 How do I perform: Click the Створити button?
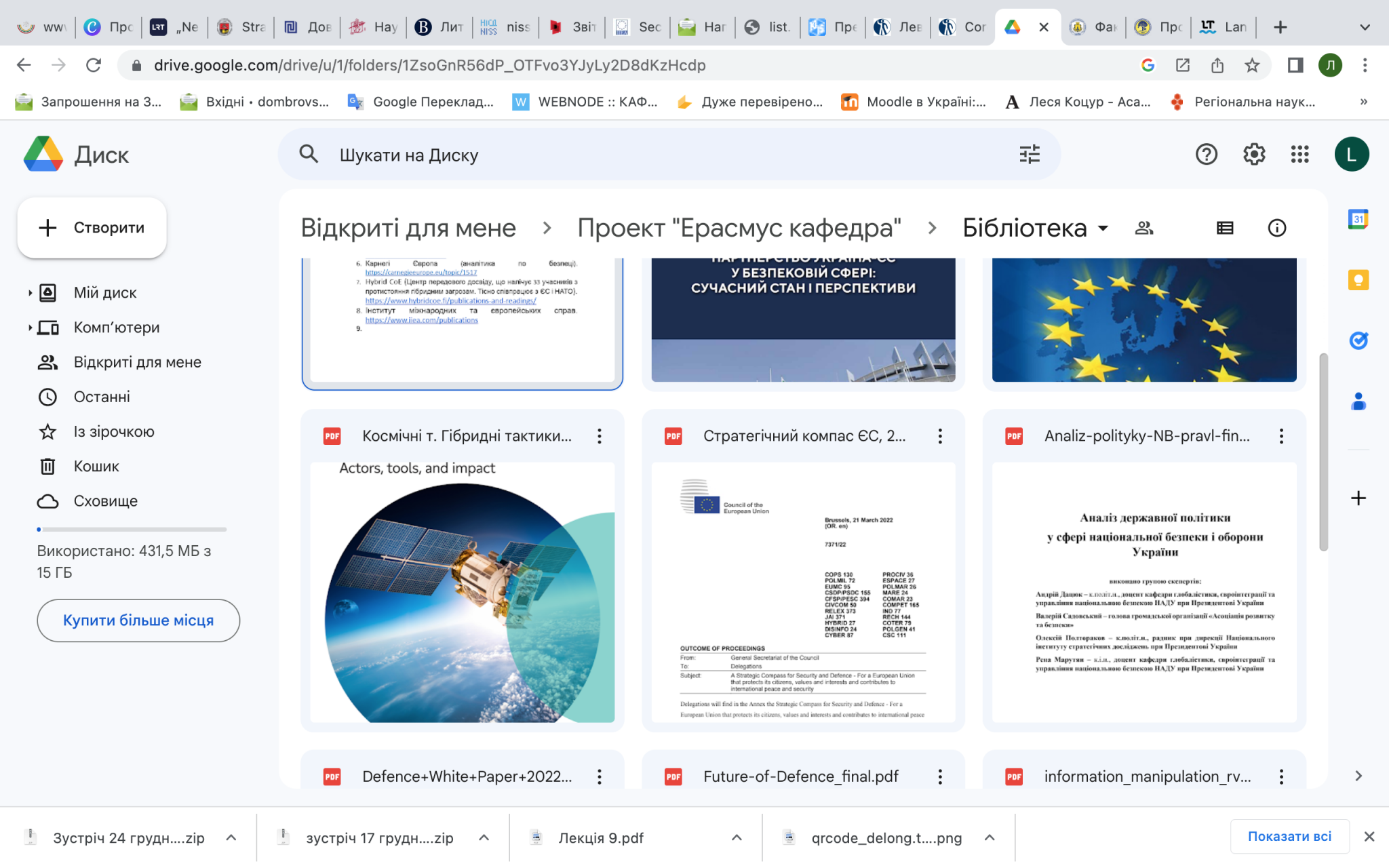pyautogui.click(x=92, y=228)
